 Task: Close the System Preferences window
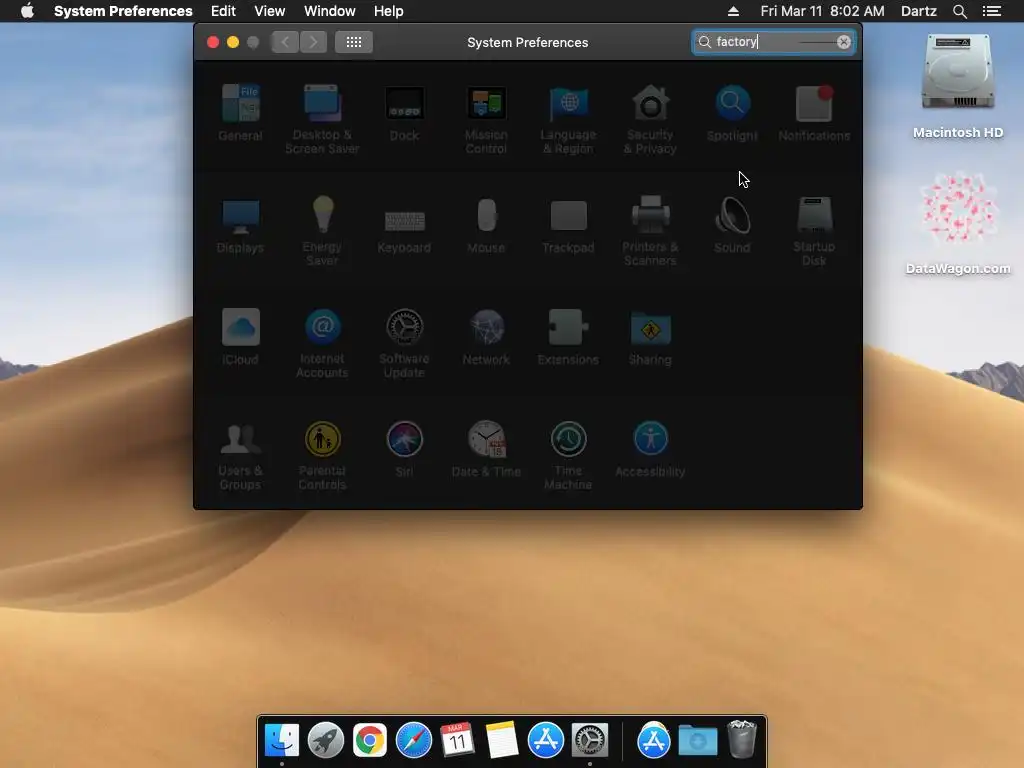(213, 42)
